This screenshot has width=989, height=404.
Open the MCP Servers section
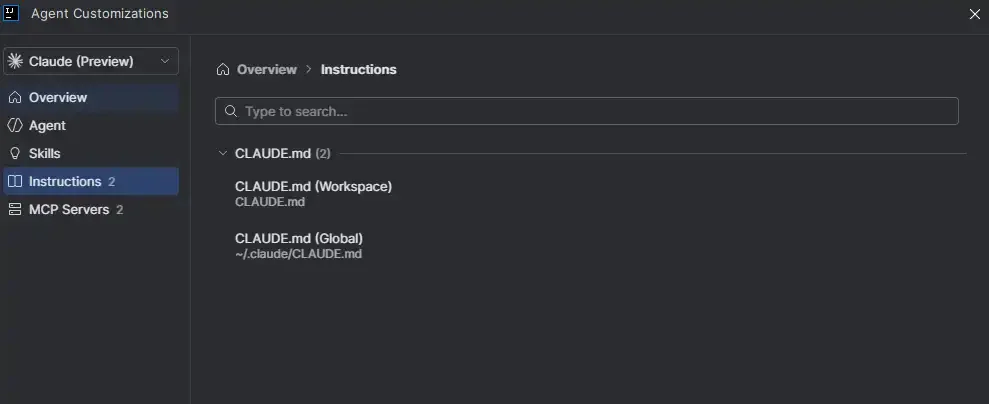[x=91, y=209]
